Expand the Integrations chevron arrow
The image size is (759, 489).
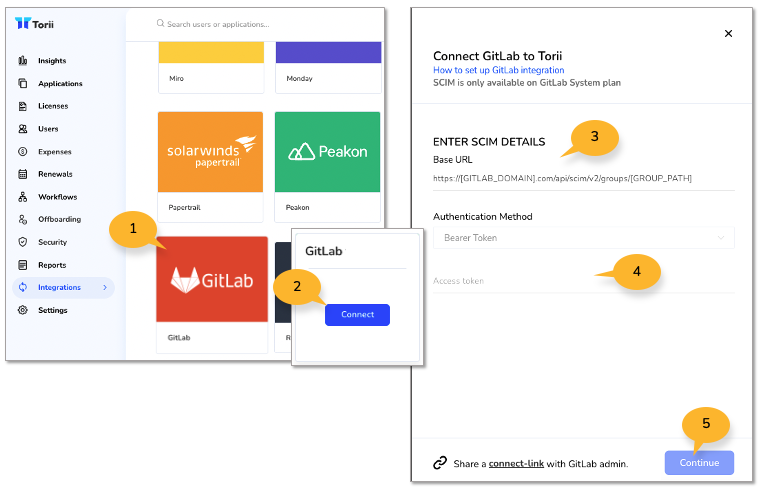tap(105, 288)
